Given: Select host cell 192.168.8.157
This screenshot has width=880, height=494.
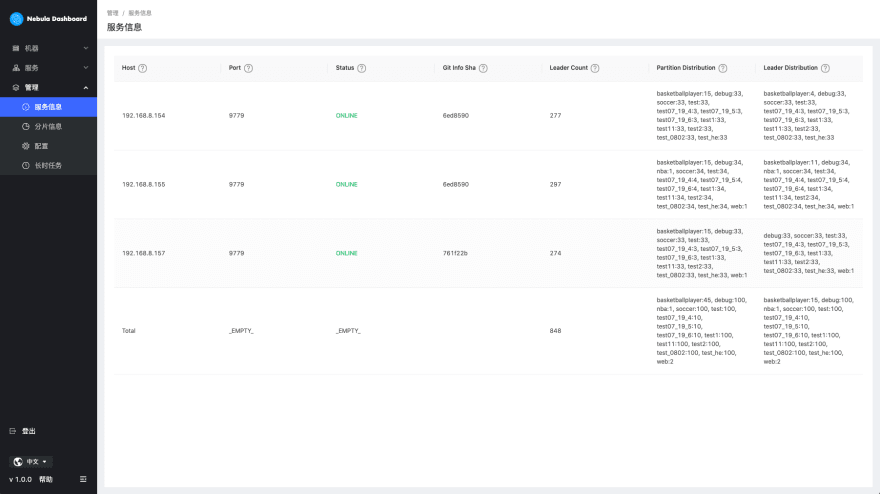Looking at the screenshot, I should [144, 253].
